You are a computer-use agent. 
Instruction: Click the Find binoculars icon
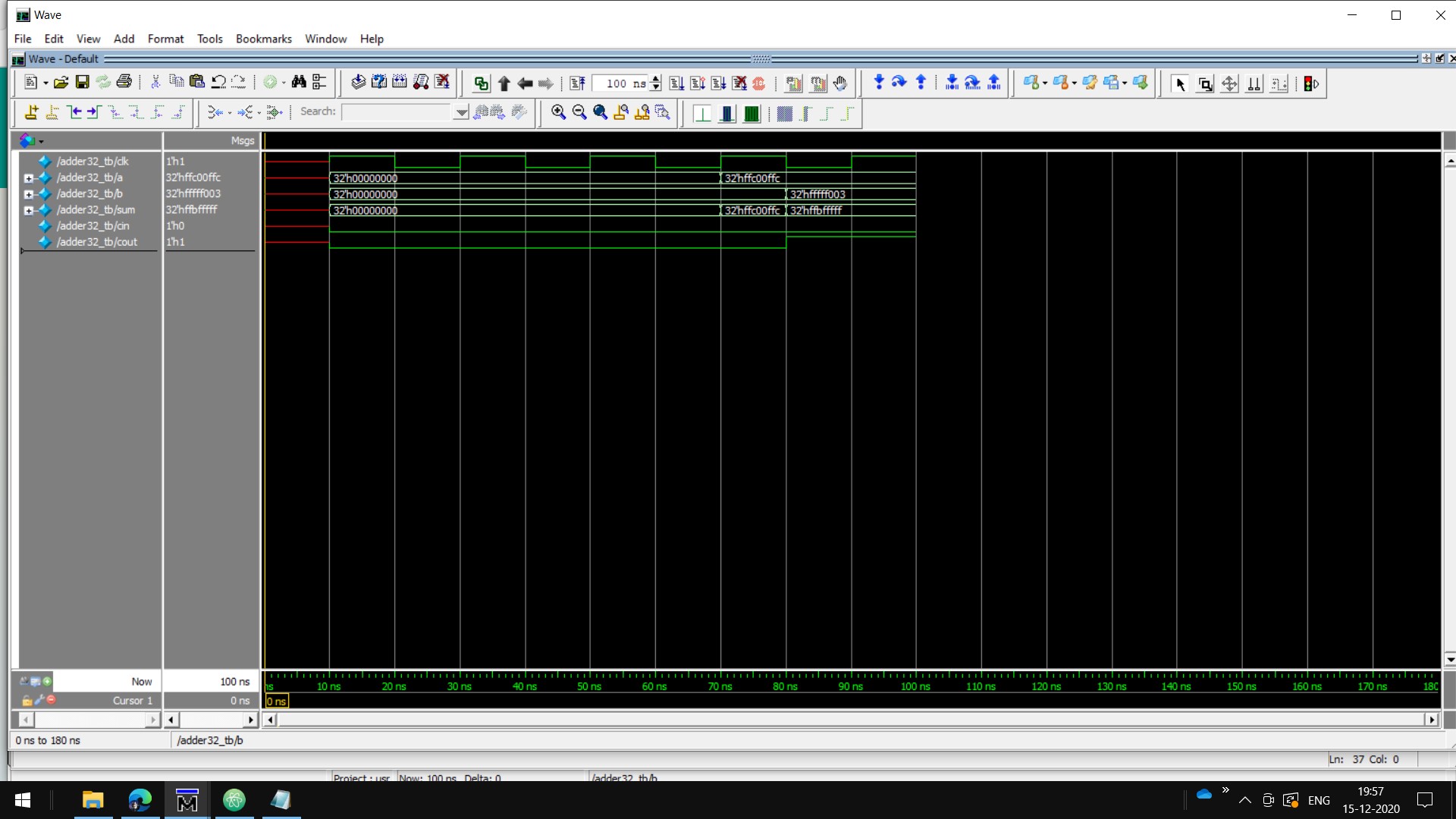299,83
